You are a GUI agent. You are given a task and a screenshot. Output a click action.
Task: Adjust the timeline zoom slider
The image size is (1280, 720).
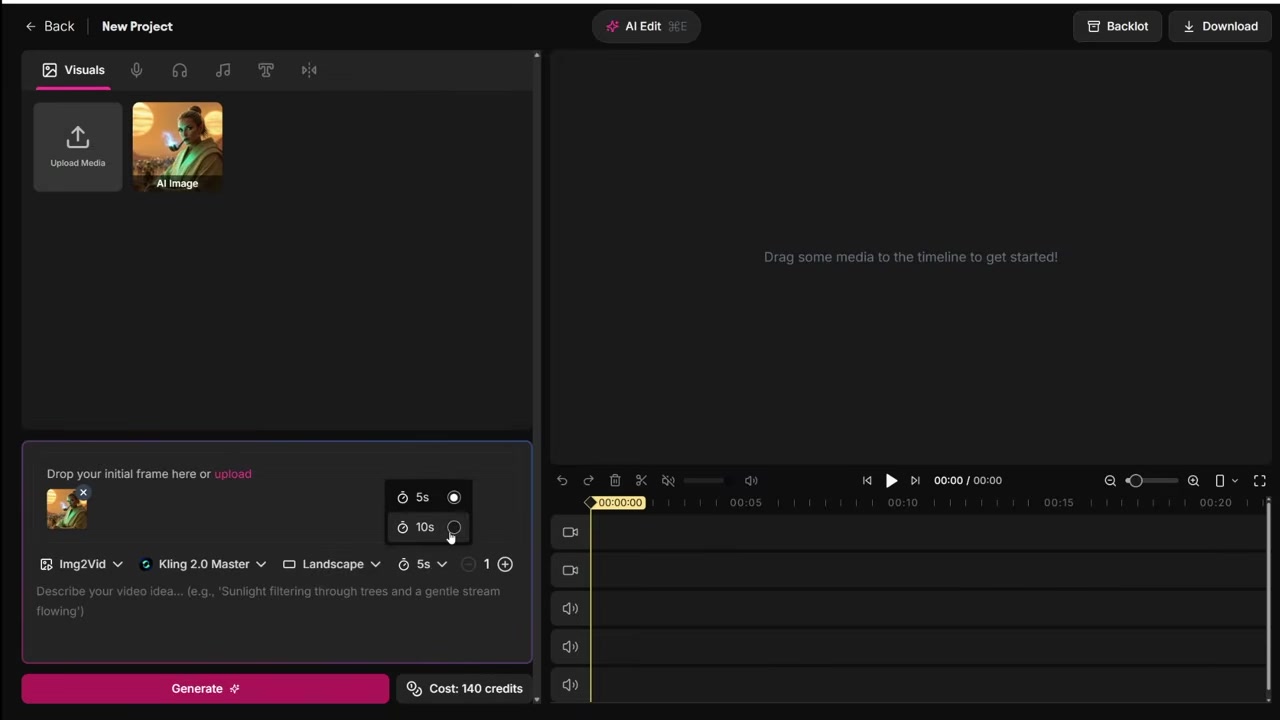tap(1152, 481)
